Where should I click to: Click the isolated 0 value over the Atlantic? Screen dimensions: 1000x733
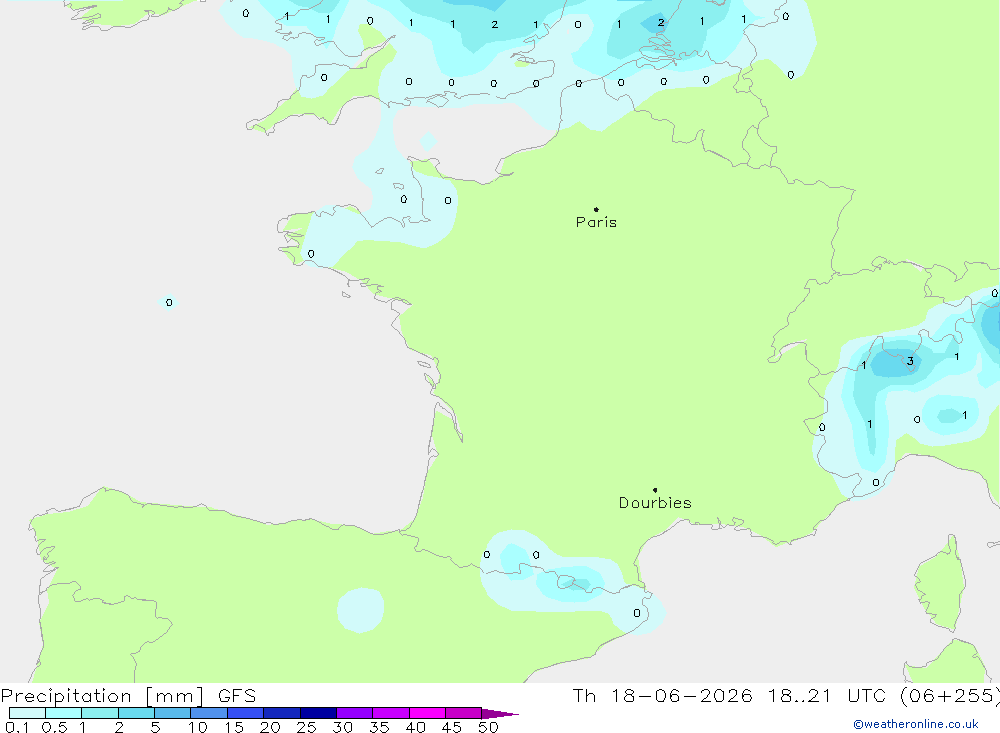click(169, 302)
